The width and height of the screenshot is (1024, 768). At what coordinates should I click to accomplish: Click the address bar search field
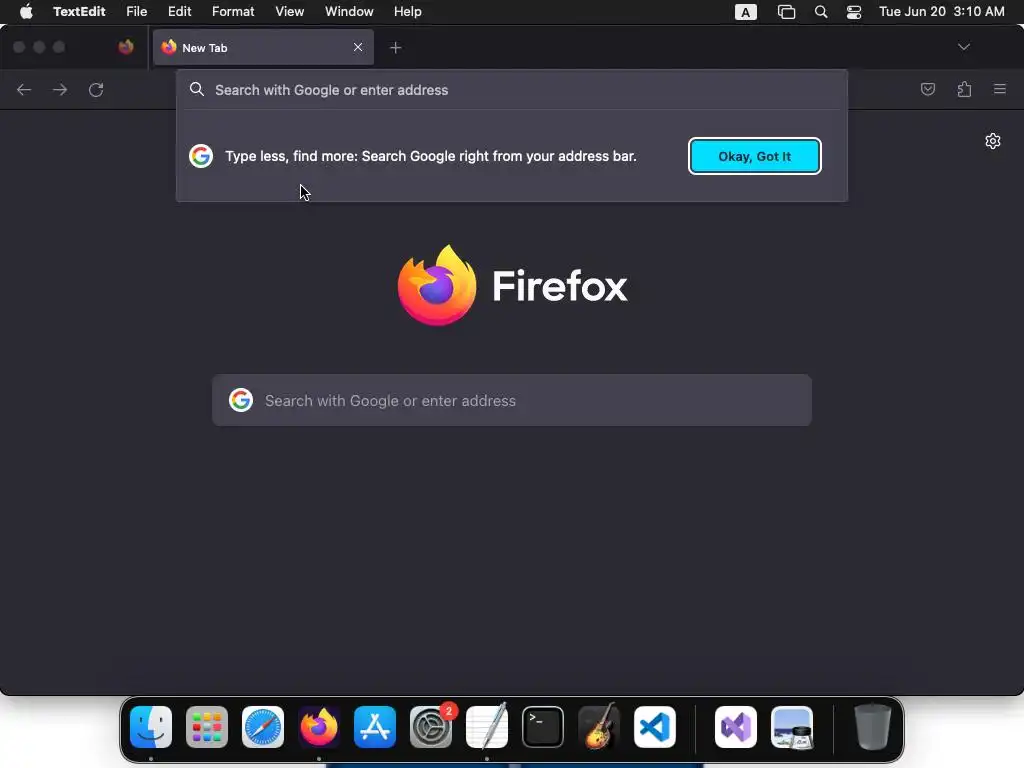512,90
